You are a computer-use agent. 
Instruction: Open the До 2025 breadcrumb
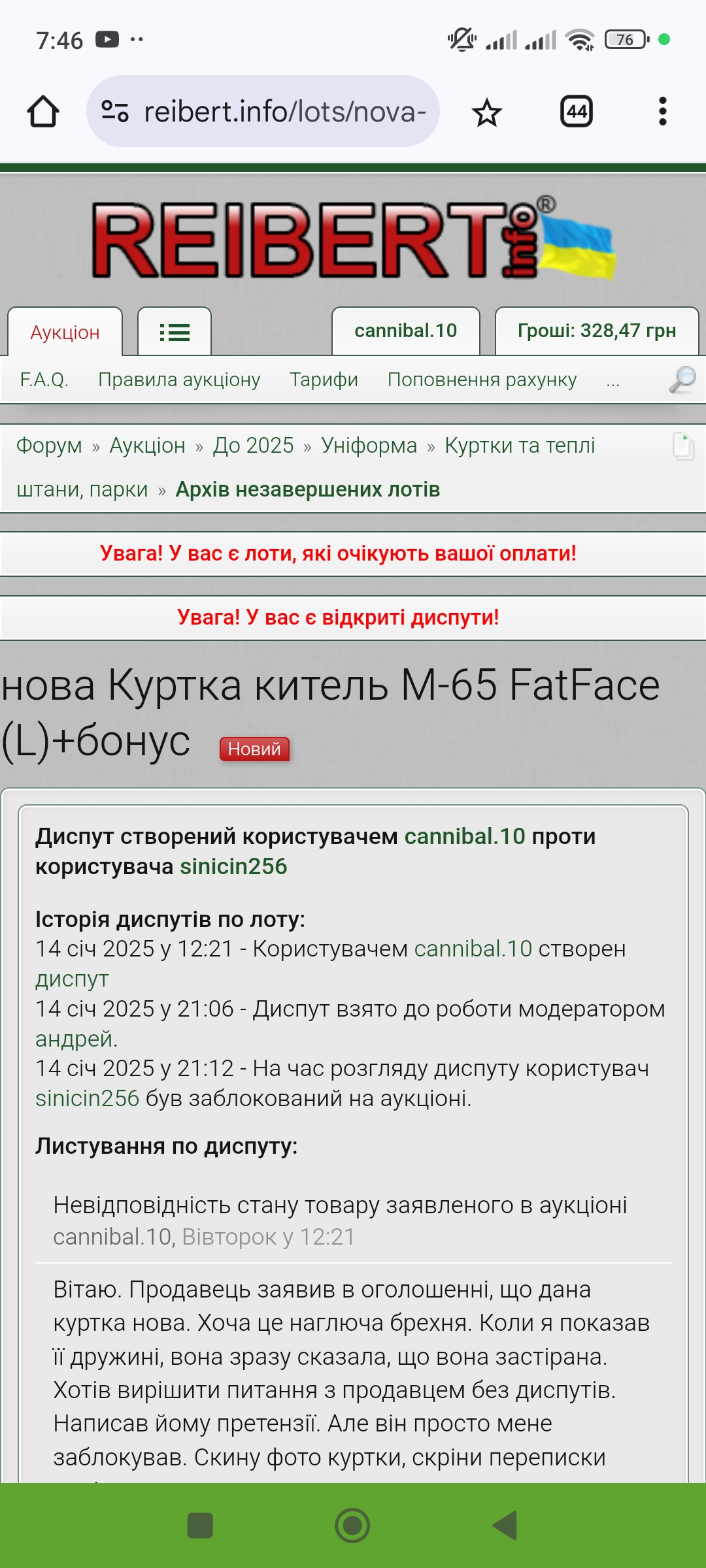pos(254,446)
